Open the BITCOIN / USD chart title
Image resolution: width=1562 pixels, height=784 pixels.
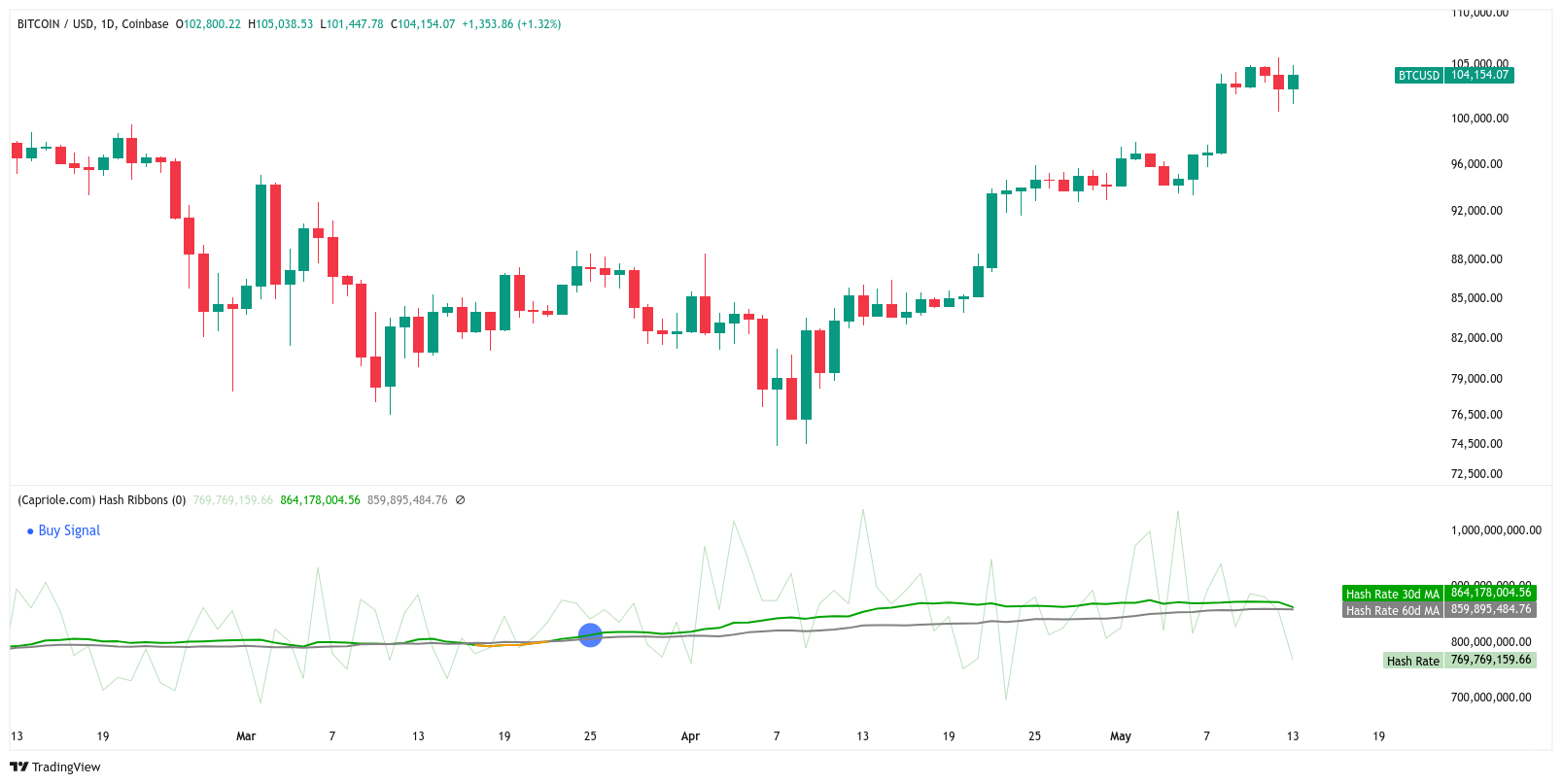[92, 24]
